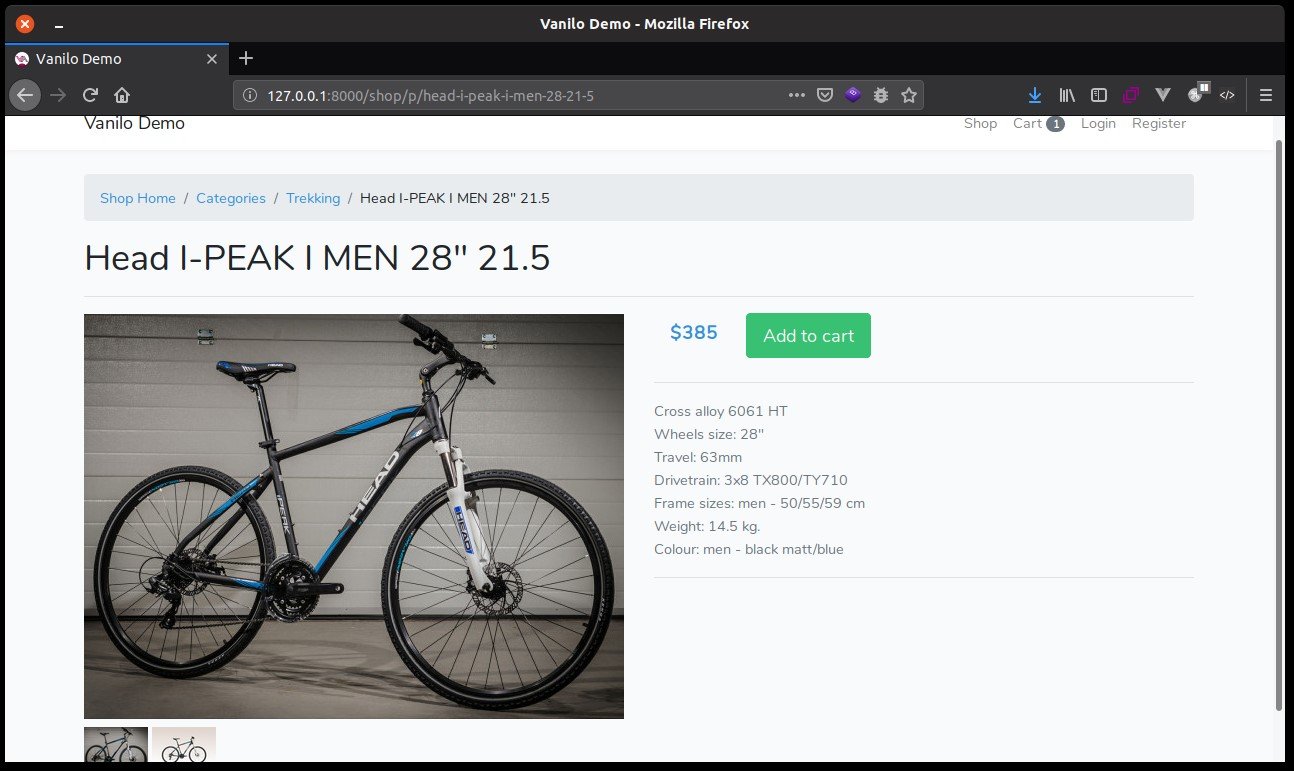Image resolution: width=1294 pixels, height=771 pixels.
Task: Click the "Drivetrain: 3x8 TX800/TY710" line
Action: (751, 480)
